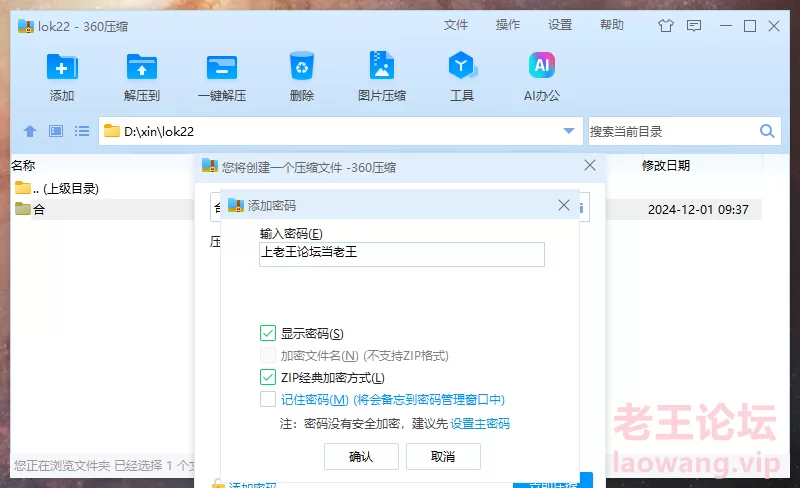Click the date 2024-12-01 09:37 cell

click(x=698, y=209)
